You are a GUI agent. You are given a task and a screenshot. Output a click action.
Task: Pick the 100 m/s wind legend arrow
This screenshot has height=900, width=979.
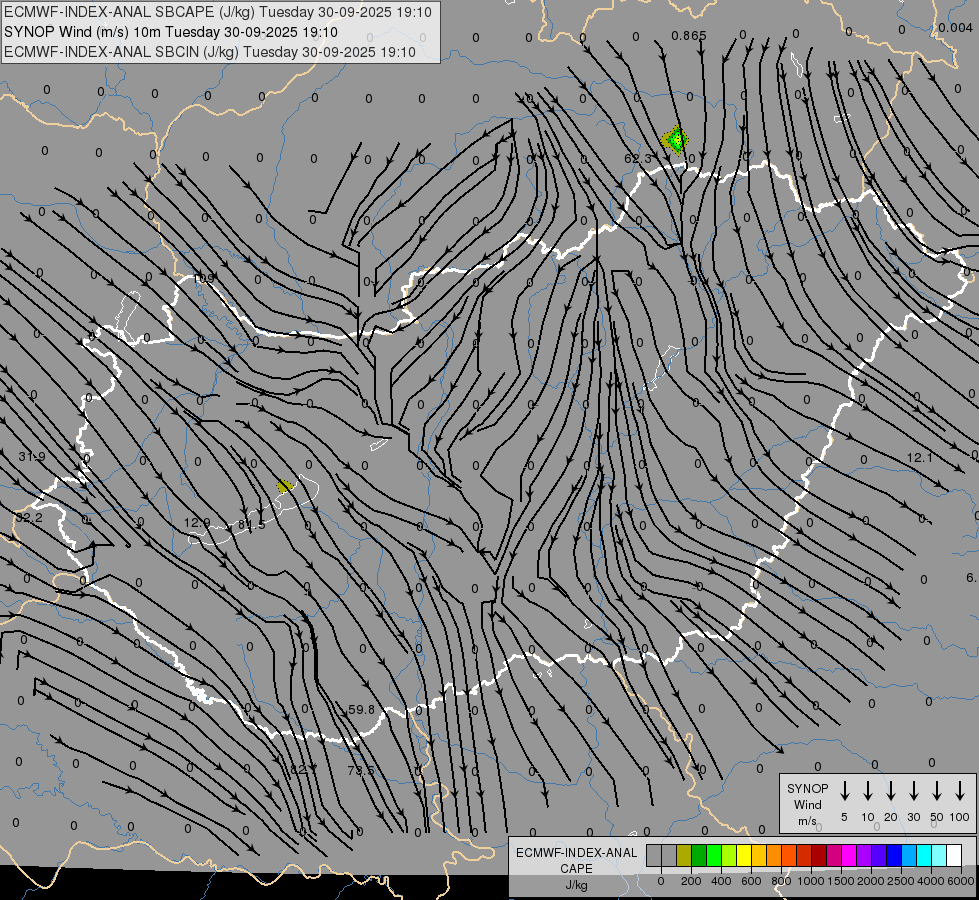960,791
